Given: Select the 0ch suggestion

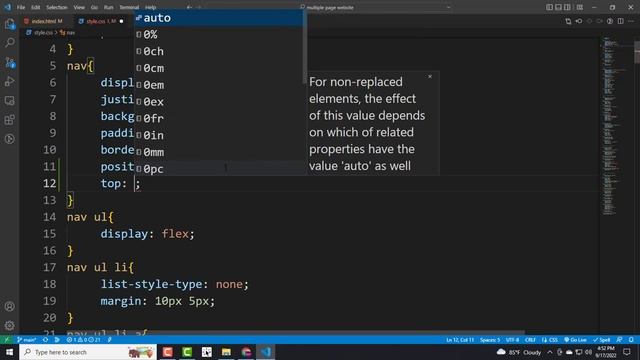Looking at the screenshot, I should pos(219,51).
